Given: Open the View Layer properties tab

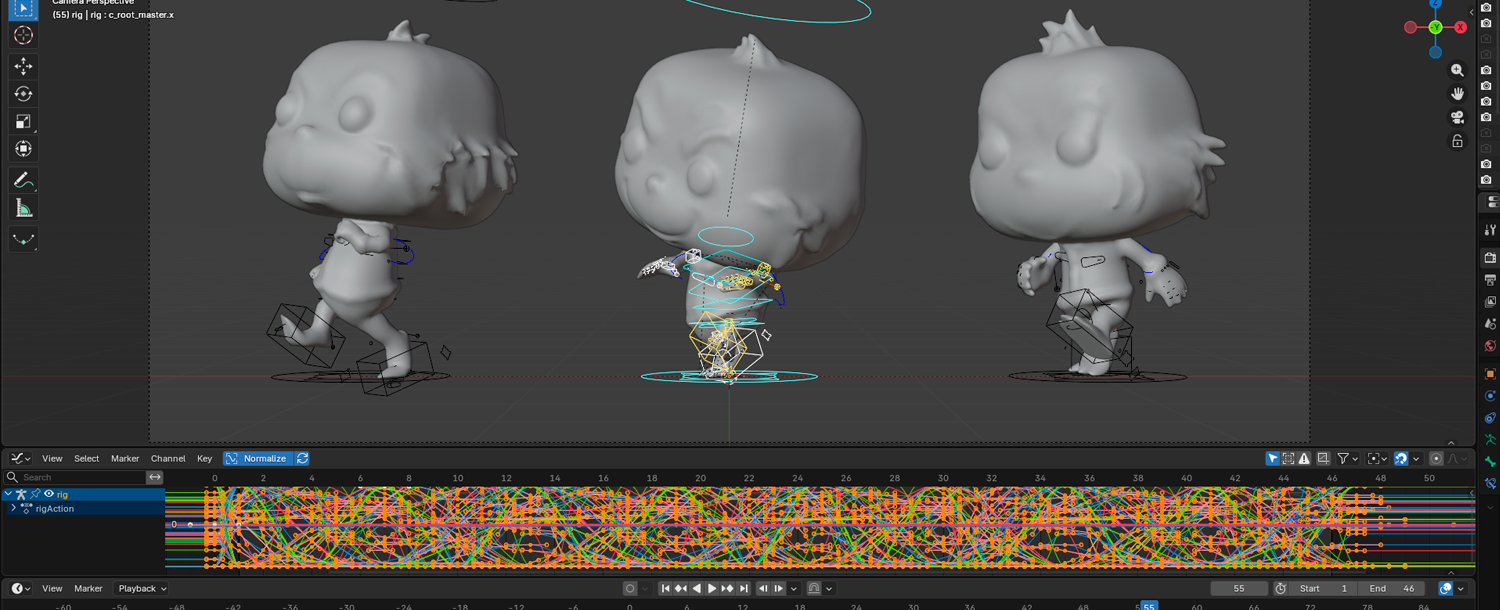Looking at the screenshot, I should pyautogui.click(x=1490, y=302).
